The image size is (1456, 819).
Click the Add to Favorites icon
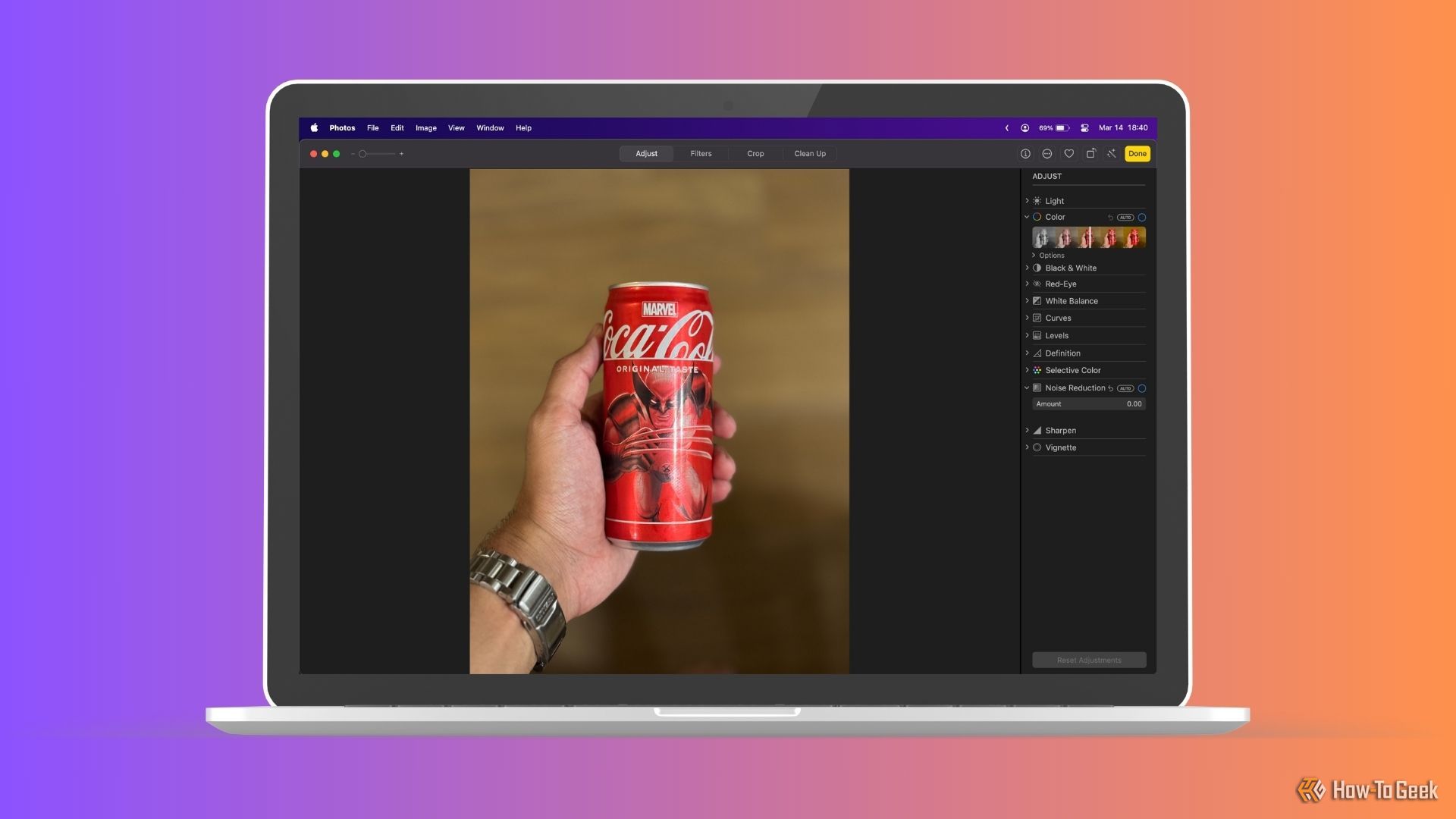pos(1068,153)
